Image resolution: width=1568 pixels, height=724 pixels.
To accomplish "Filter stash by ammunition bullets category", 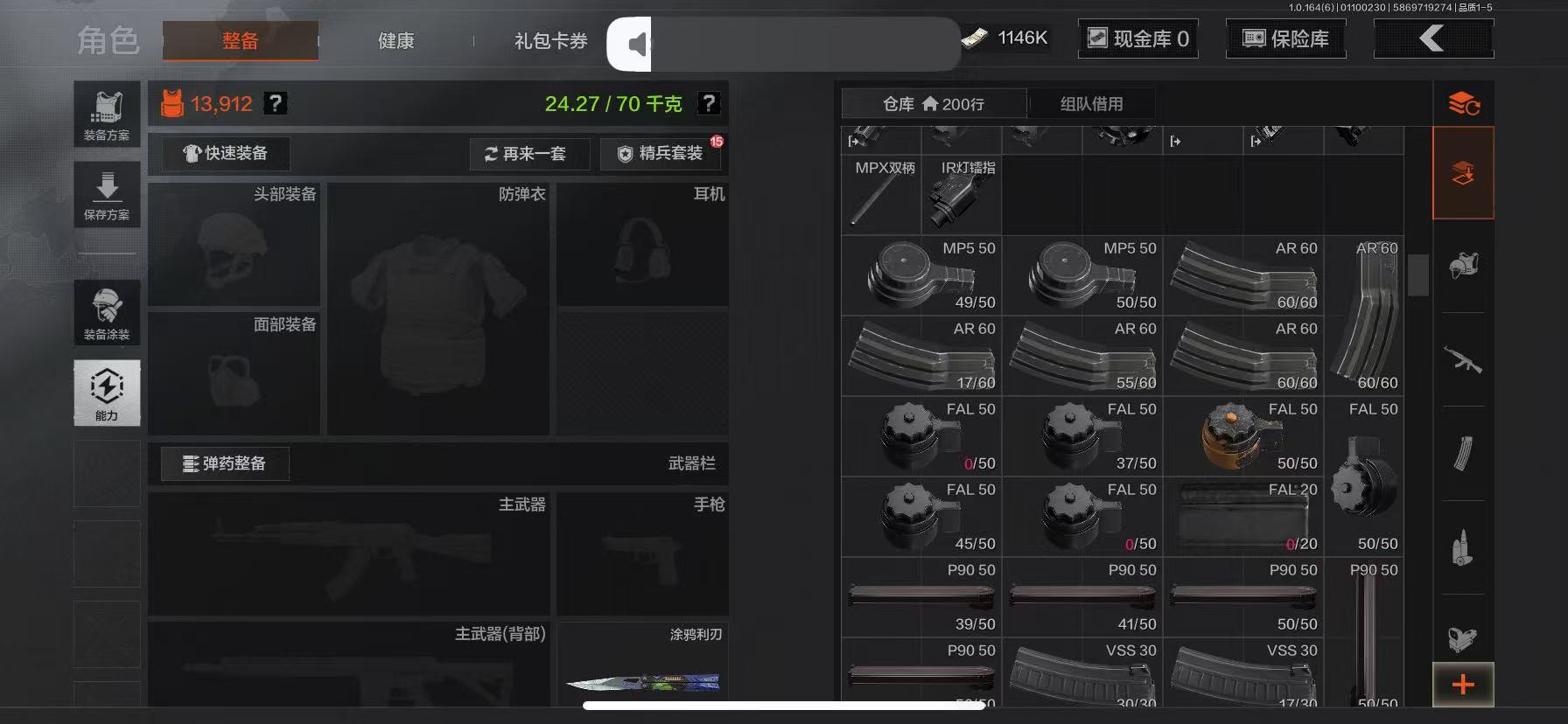I will (1463, 548).
